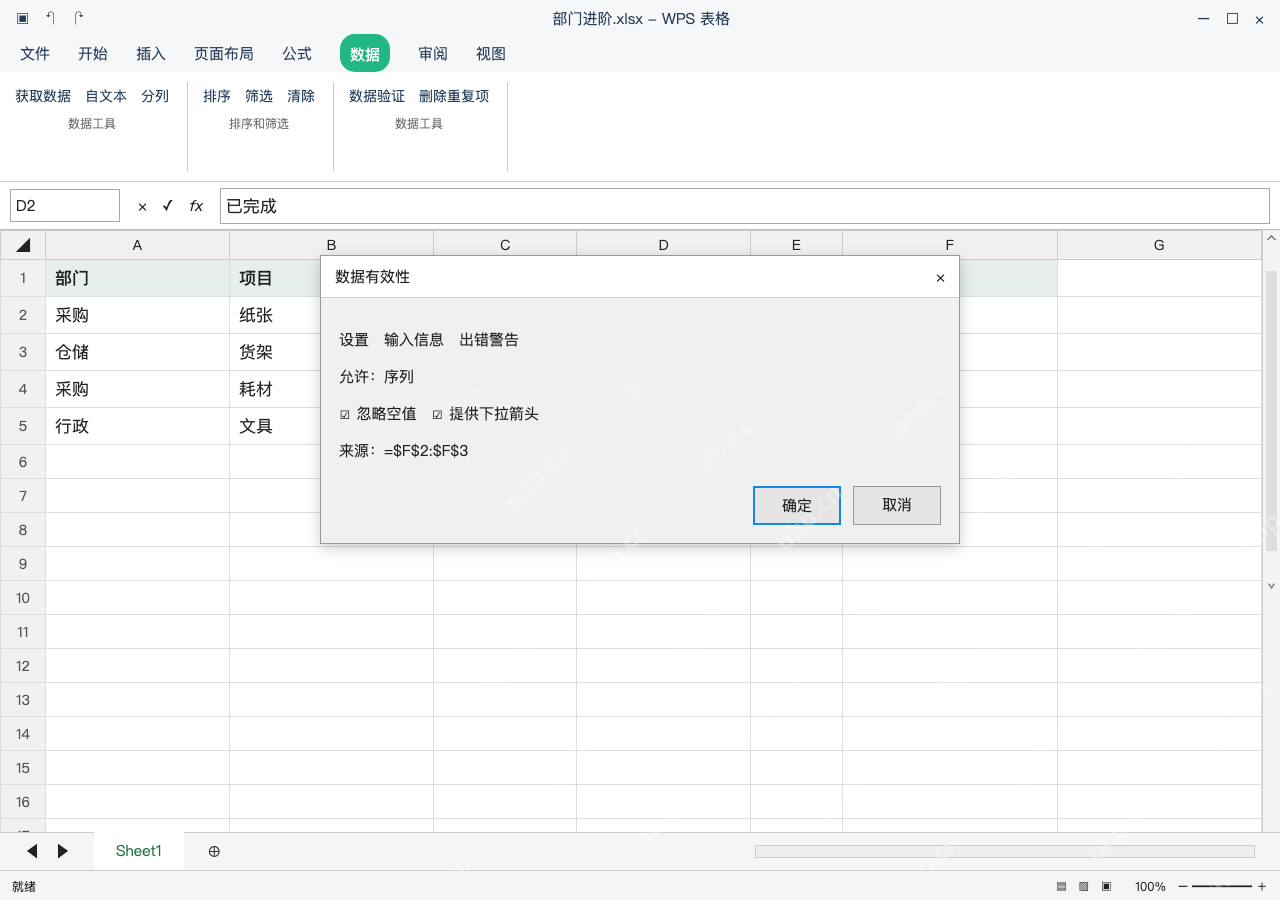The image size is (1280, 900).
Task: Redo using the title bar arrow
Action: coord(79,19)
